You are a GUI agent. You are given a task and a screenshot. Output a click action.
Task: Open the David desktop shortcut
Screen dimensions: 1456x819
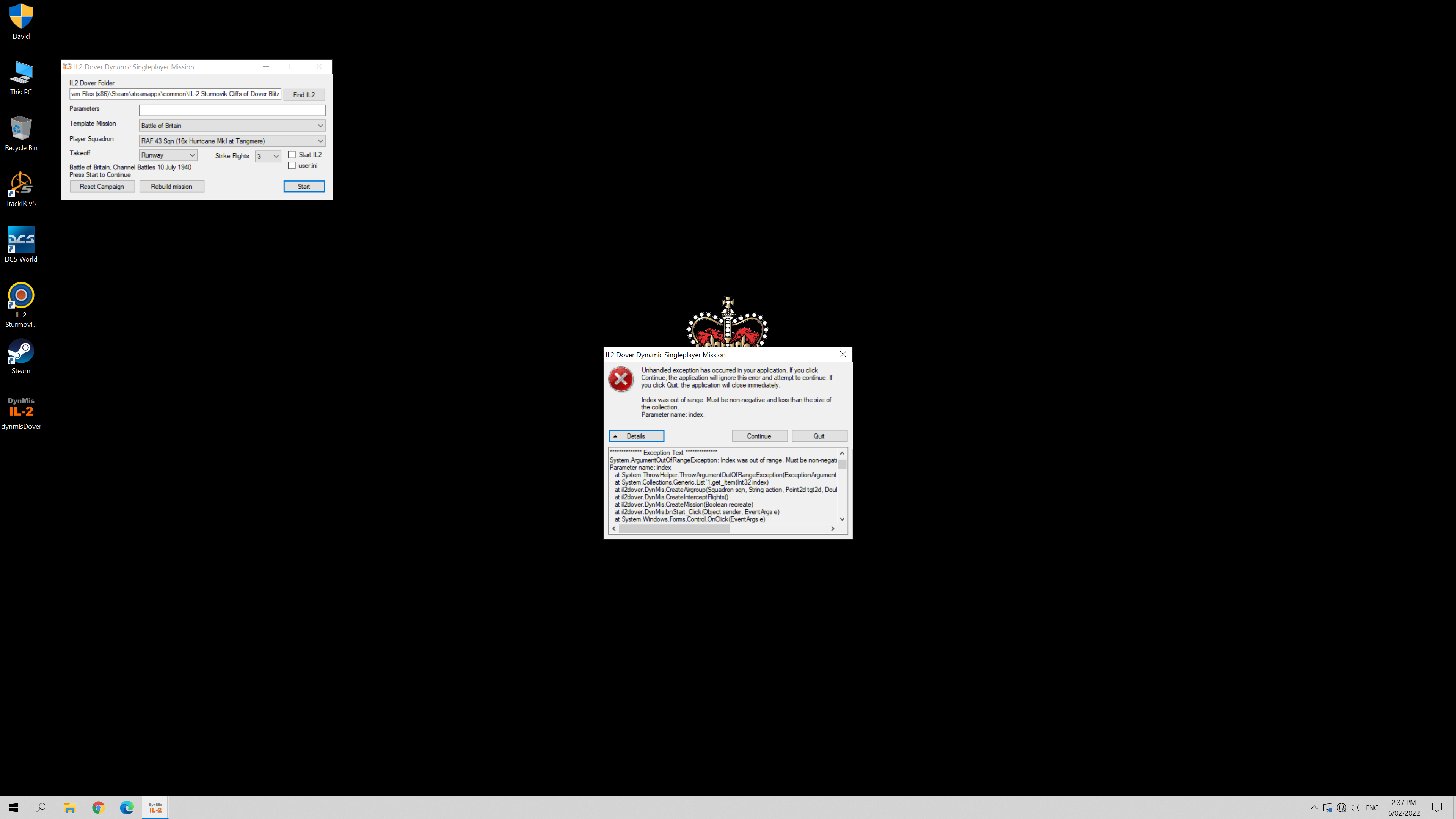[x=21, y=22]
